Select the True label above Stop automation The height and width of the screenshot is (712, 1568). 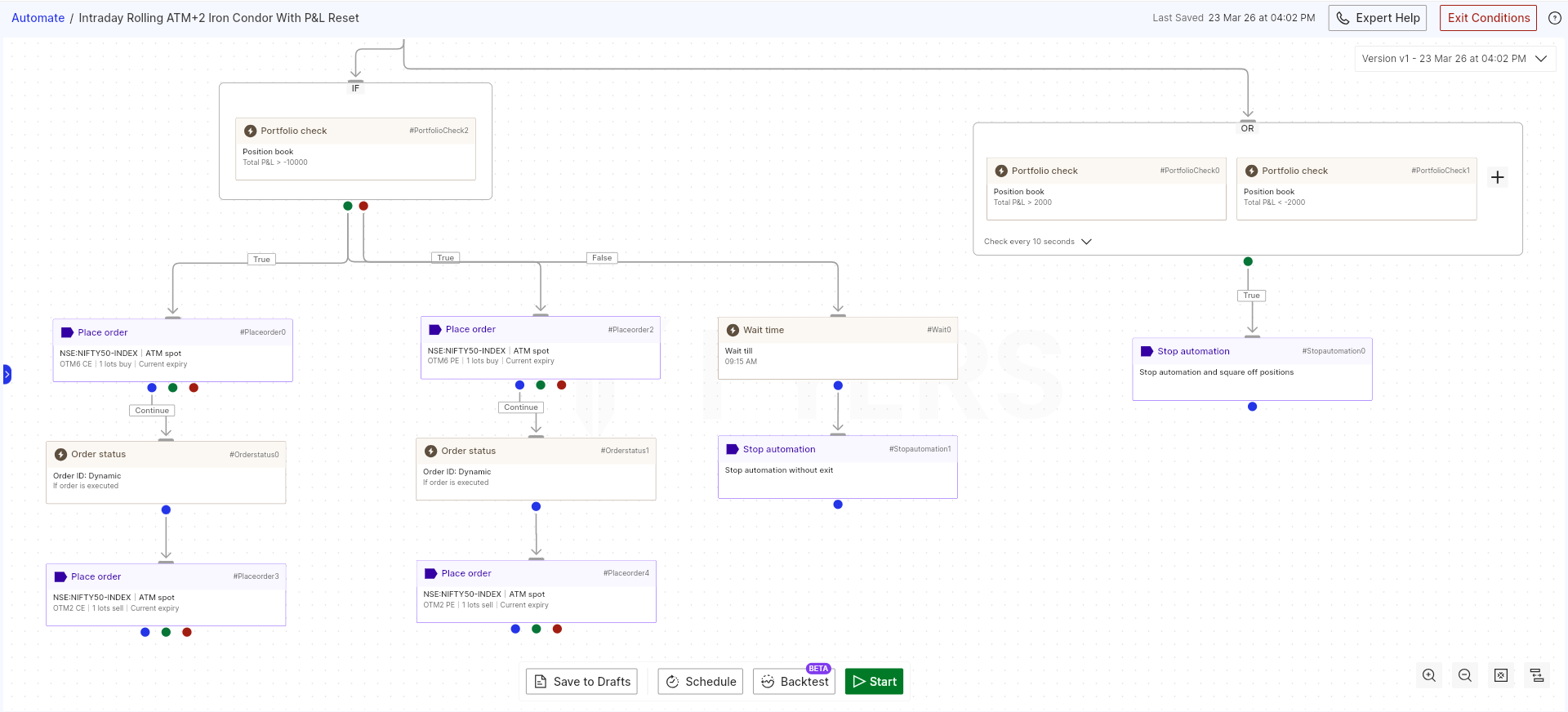pos(1252,296)
